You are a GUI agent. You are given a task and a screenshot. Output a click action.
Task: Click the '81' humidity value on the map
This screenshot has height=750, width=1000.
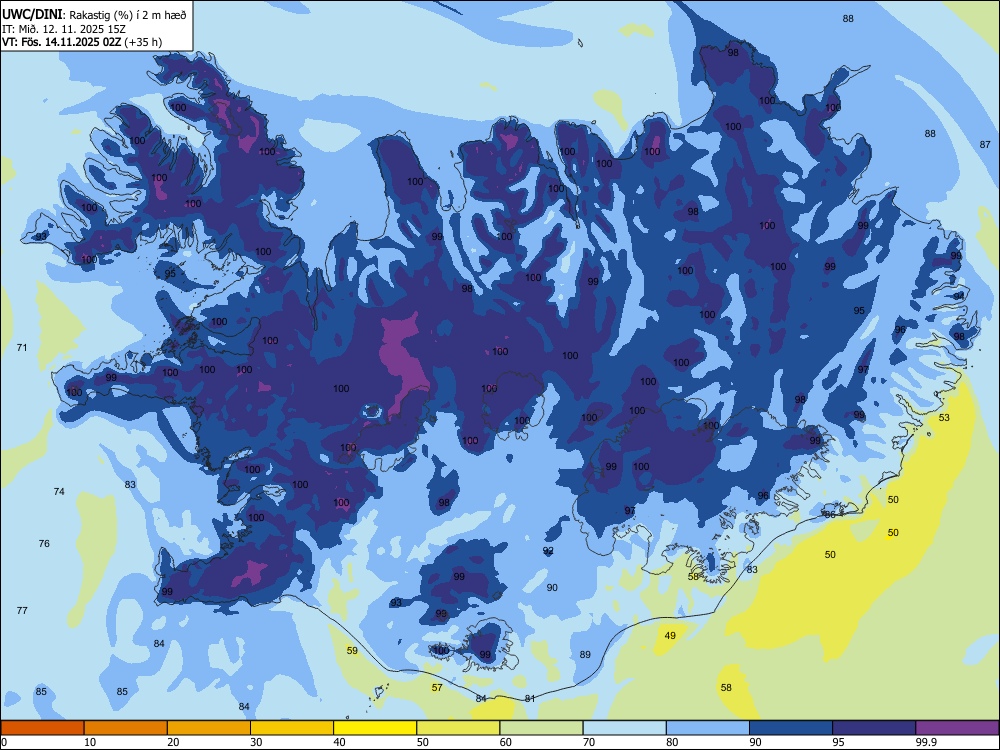click(530, 698)
